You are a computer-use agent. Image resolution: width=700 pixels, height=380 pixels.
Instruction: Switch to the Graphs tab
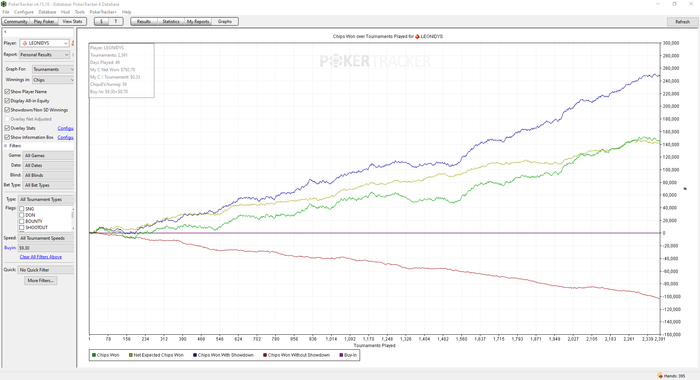click(225, 21)
